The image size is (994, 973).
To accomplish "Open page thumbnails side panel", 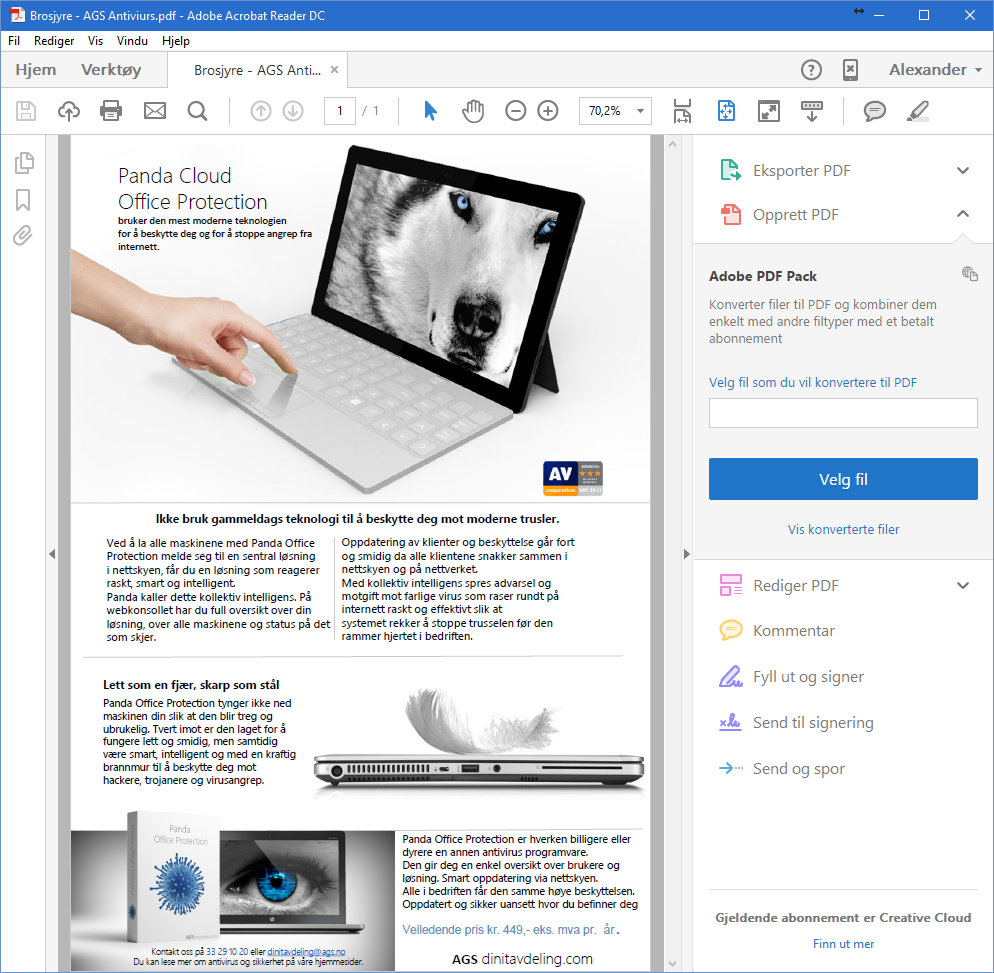I will pyautogui.click(x=24, y=163).
